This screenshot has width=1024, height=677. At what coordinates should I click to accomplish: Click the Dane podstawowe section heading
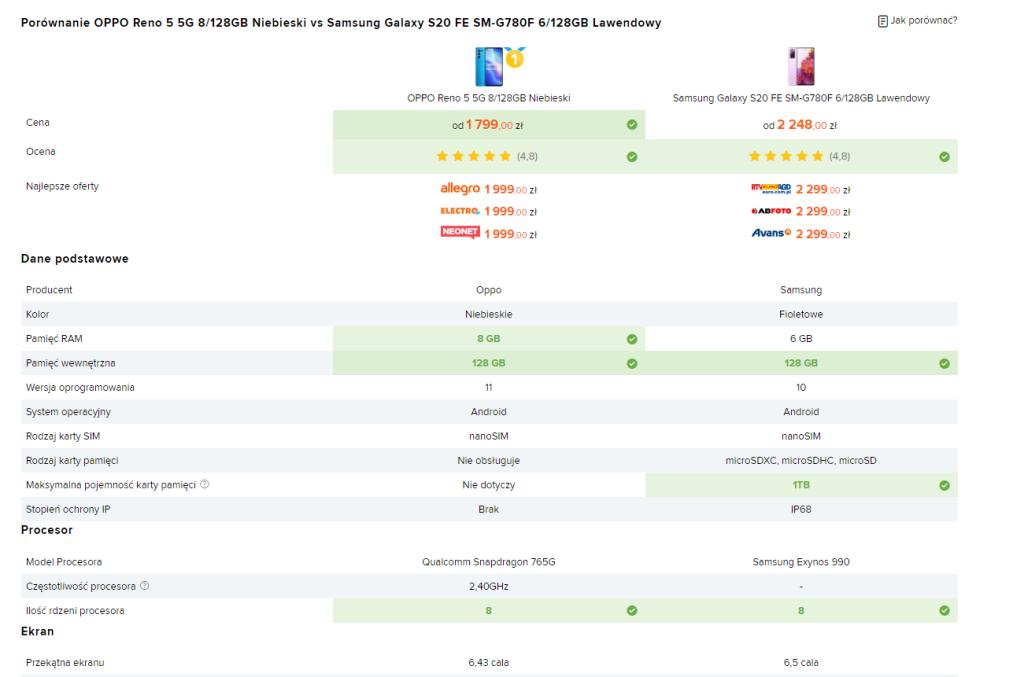(74, 259)
